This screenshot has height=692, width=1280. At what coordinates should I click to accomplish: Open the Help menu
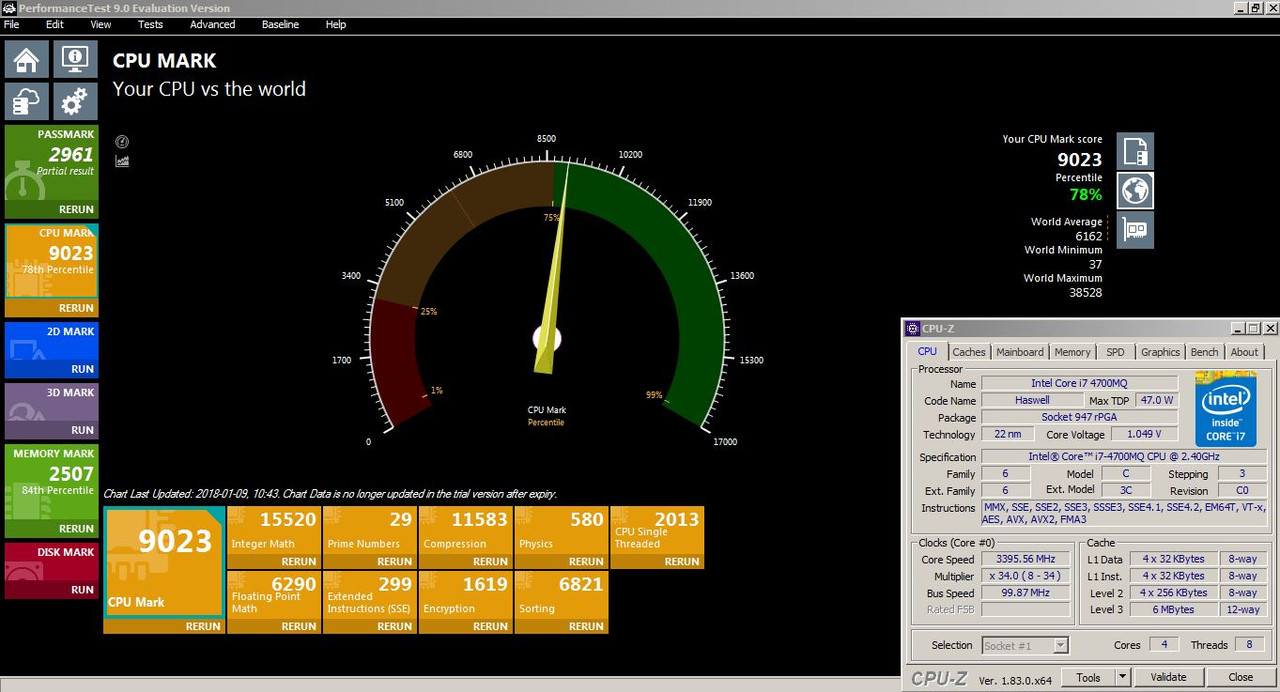(x=336, y=24)
